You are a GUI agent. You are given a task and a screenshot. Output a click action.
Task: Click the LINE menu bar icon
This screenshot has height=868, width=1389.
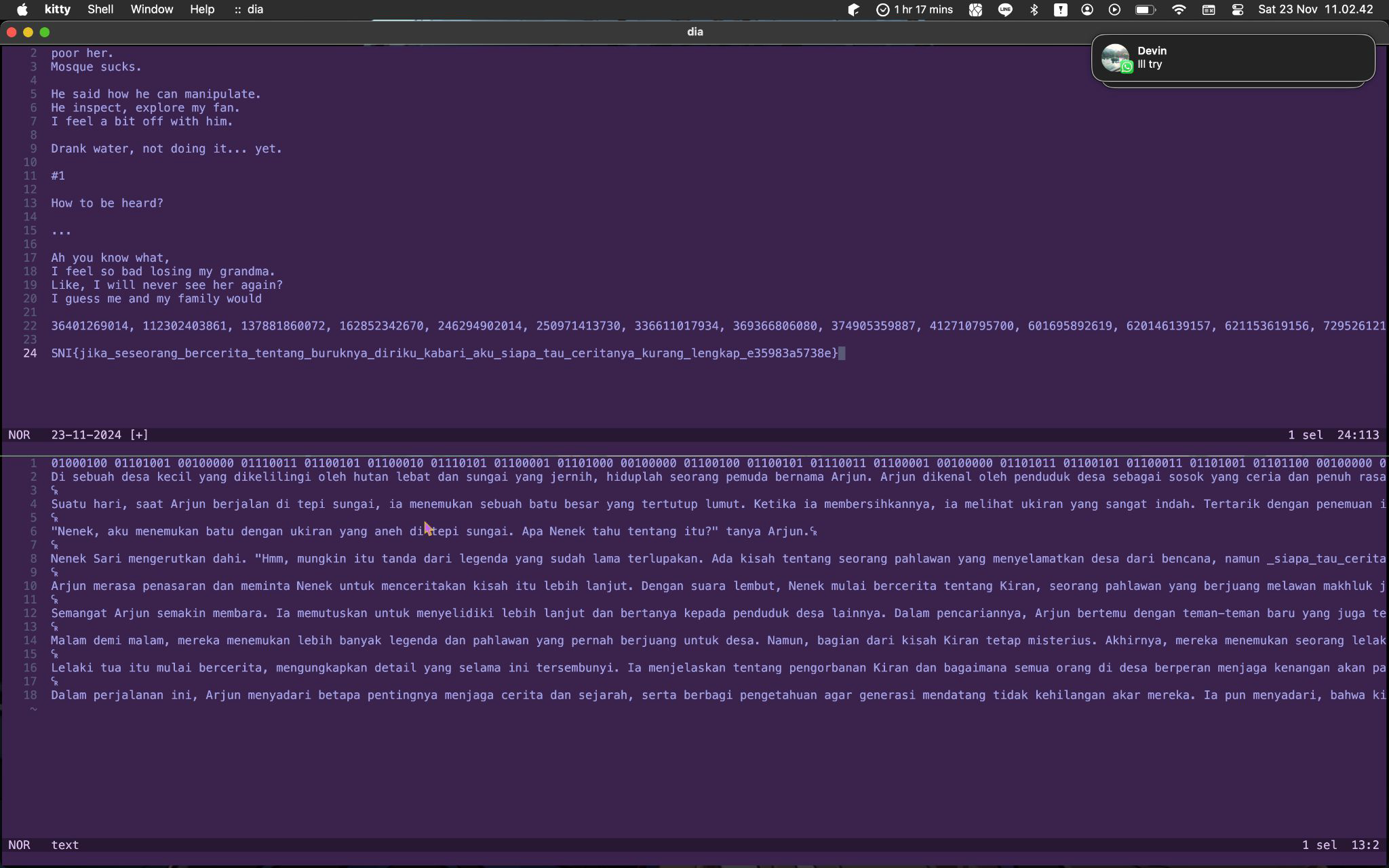[x=1005, y=9]
